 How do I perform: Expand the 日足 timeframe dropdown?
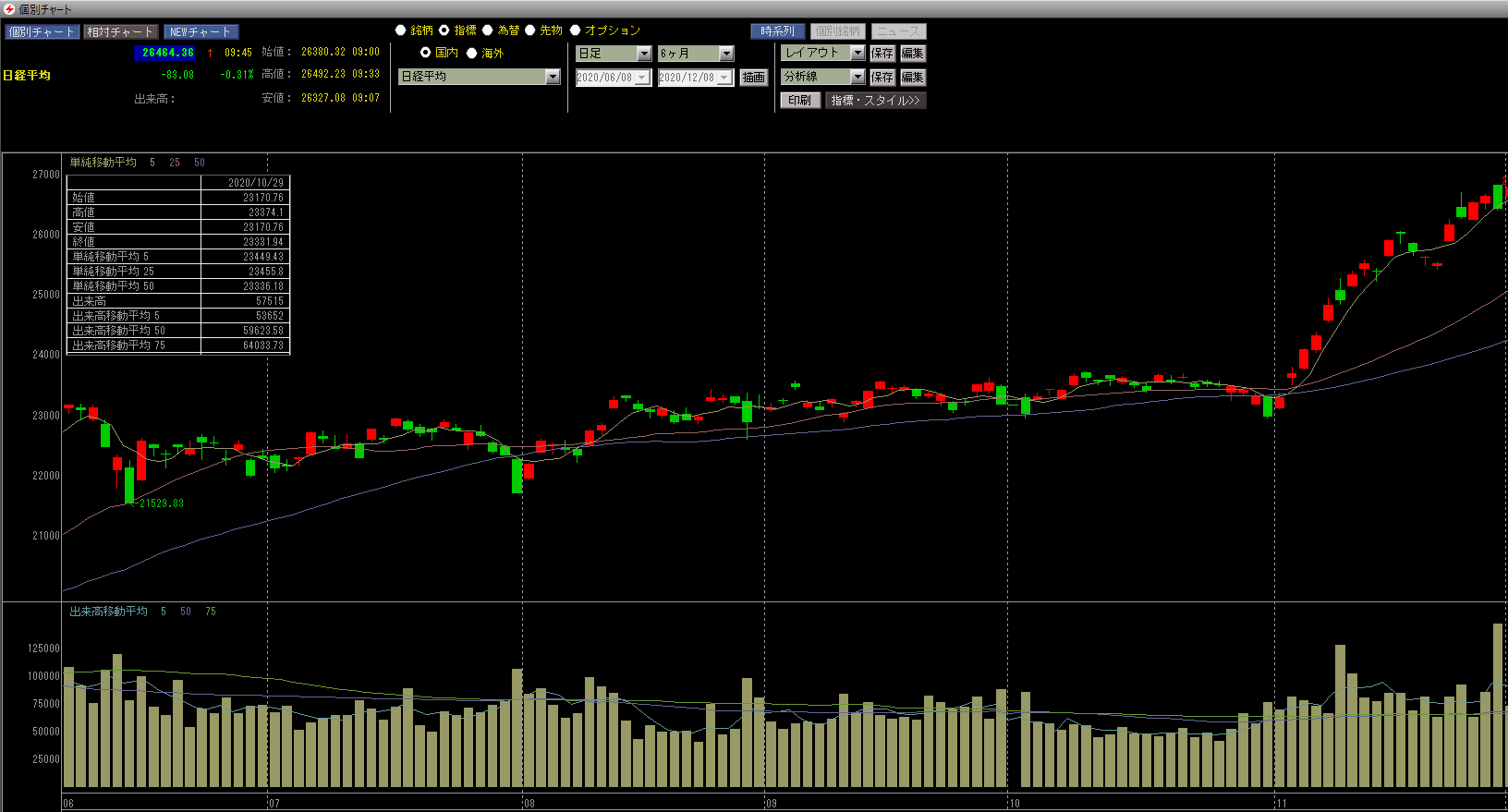[644, 54]
